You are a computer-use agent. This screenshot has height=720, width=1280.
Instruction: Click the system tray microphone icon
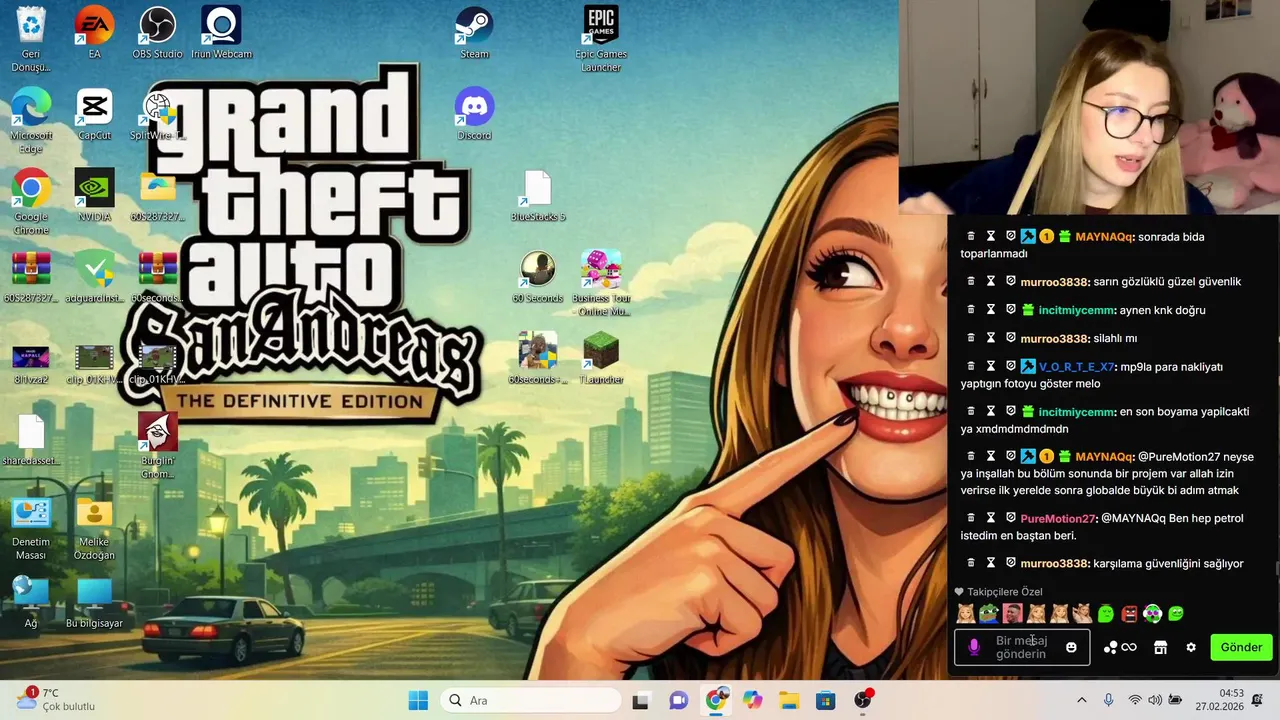point(1108,700)
